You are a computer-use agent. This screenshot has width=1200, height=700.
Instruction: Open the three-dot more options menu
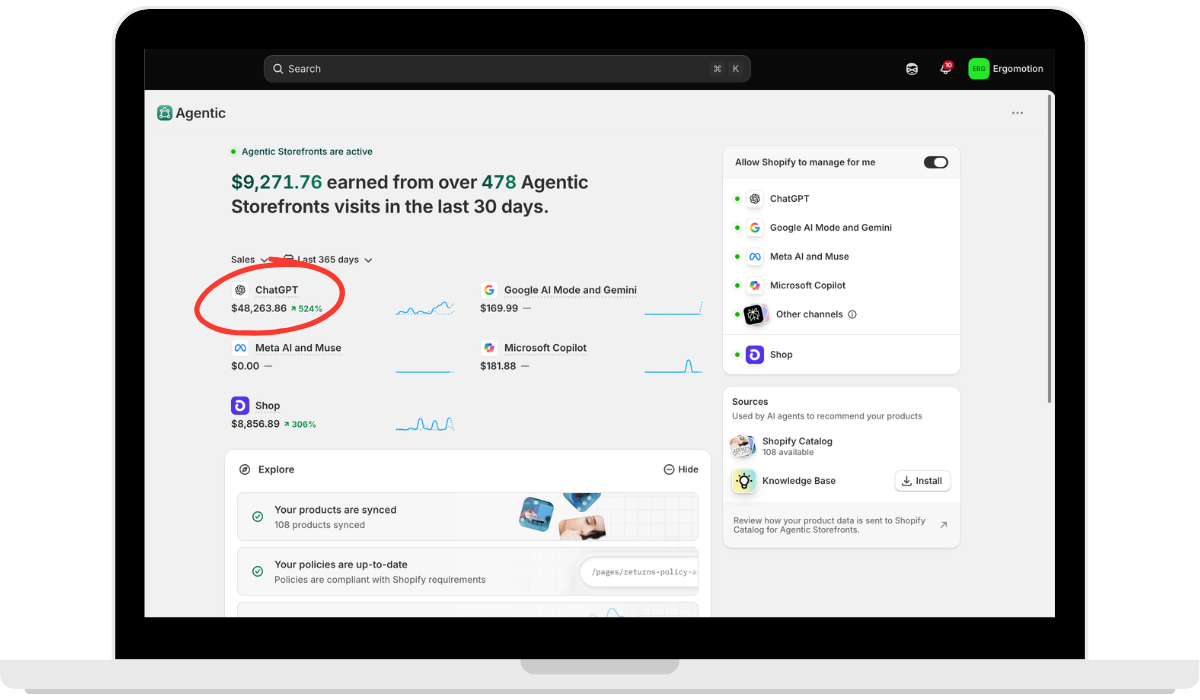pos(1017,113)
